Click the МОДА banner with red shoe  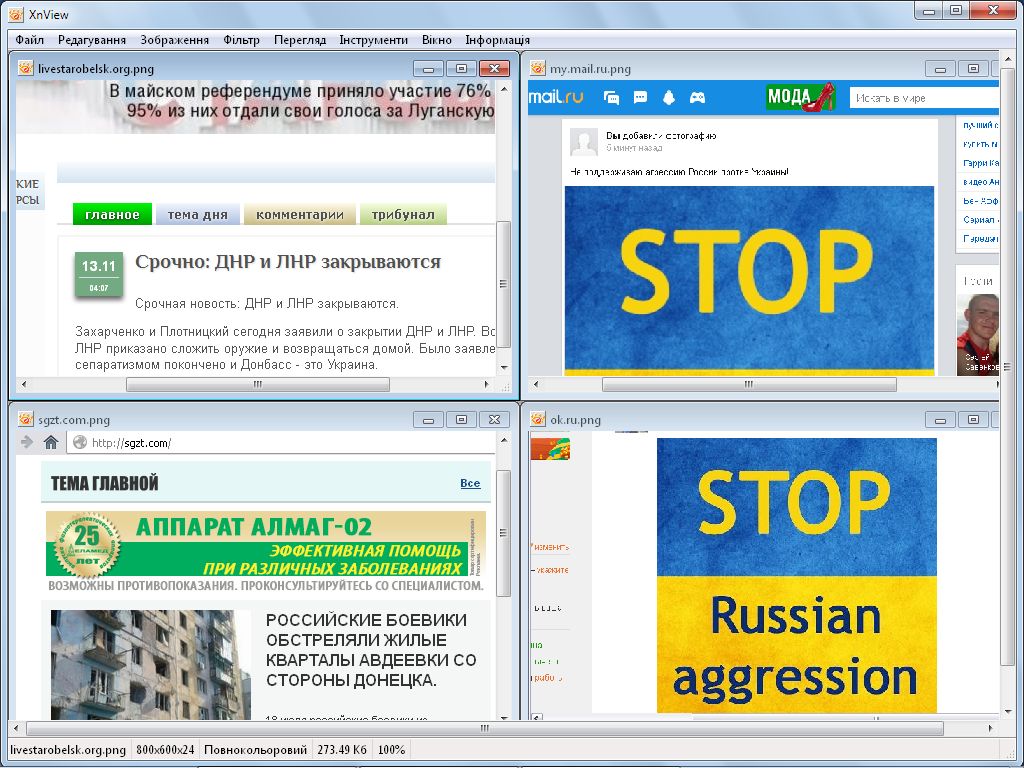pos(801,97)
